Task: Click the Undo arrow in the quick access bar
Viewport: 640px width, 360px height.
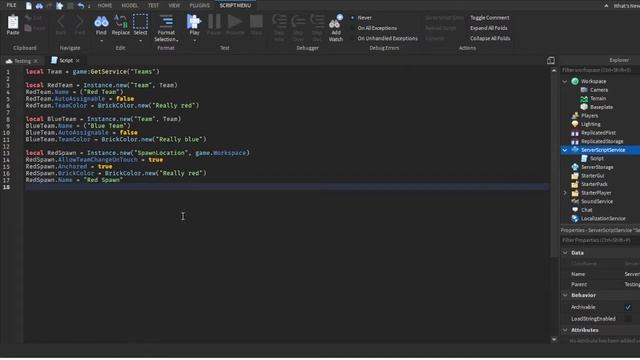Action: [x=81, y=6]
